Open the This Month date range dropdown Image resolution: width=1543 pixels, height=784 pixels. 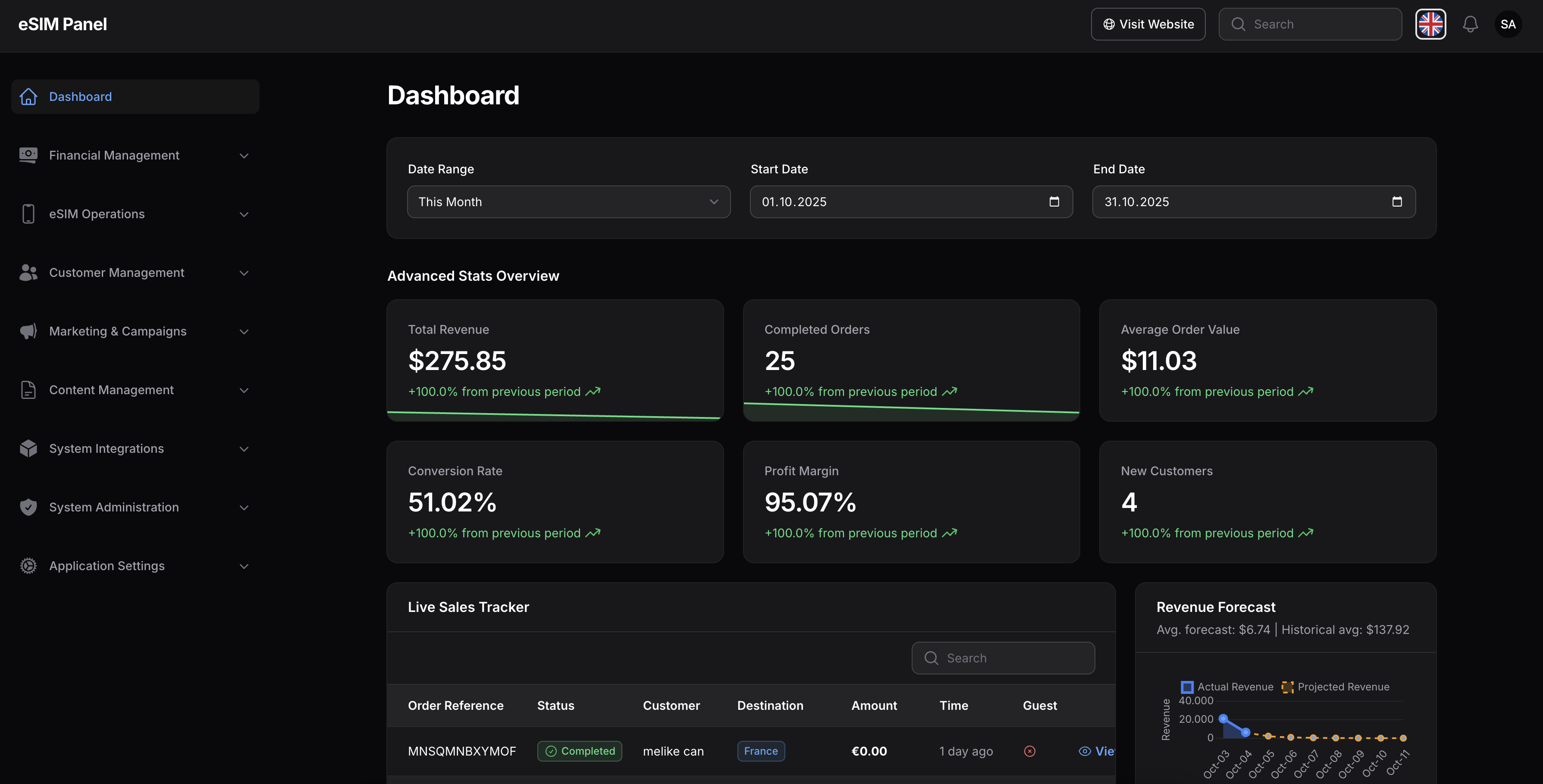(x=568, y=202)
